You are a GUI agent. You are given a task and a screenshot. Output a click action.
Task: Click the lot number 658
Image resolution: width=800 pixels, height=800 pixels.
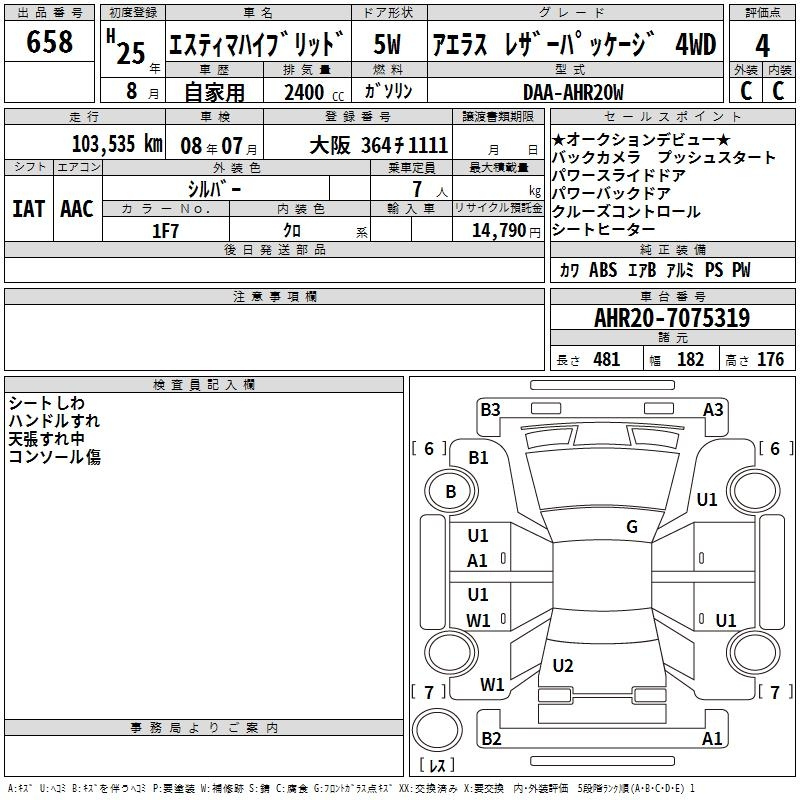49,42
